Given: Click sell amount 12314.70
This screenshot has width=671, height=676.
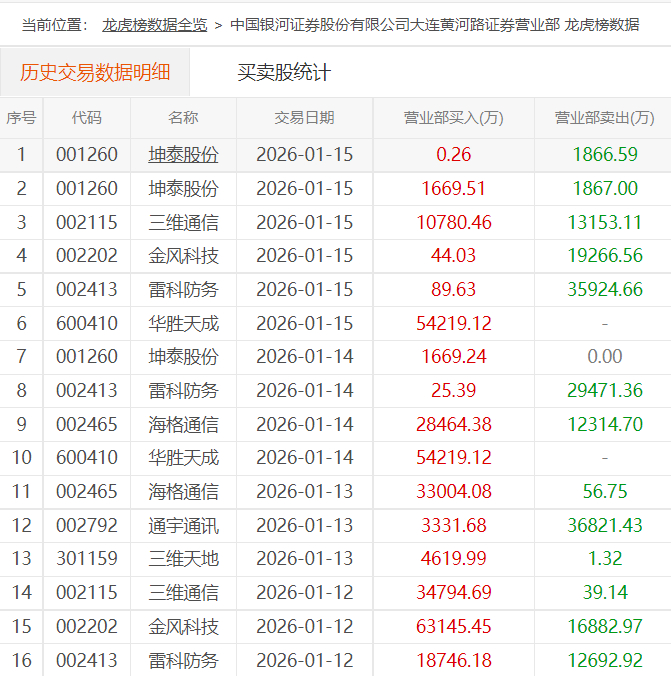Looking at the screenshot, I should (x=605, y=424).
